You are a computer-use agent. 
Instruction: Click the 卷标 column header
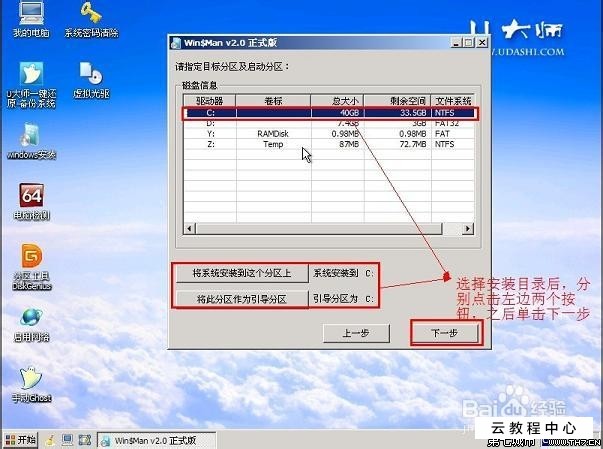pyautogui.click(x=273, y=101)
